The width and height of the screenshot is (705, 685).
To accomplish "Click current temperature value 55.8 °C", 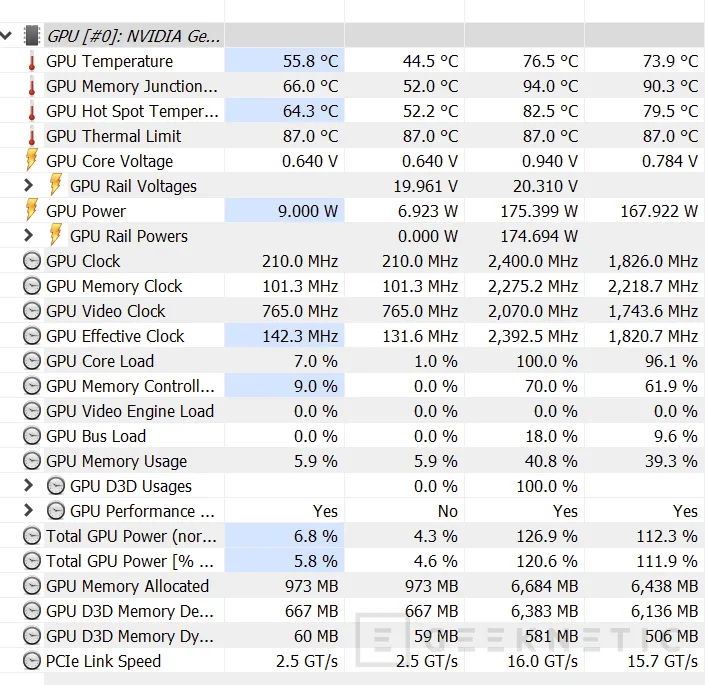I will pyautogui.click(x=310, y=61).
